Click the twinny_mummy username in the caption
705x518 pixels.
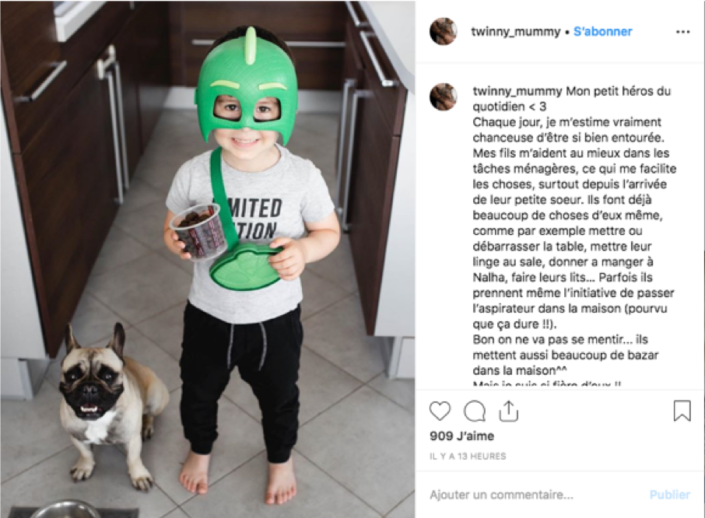(517, 91)
